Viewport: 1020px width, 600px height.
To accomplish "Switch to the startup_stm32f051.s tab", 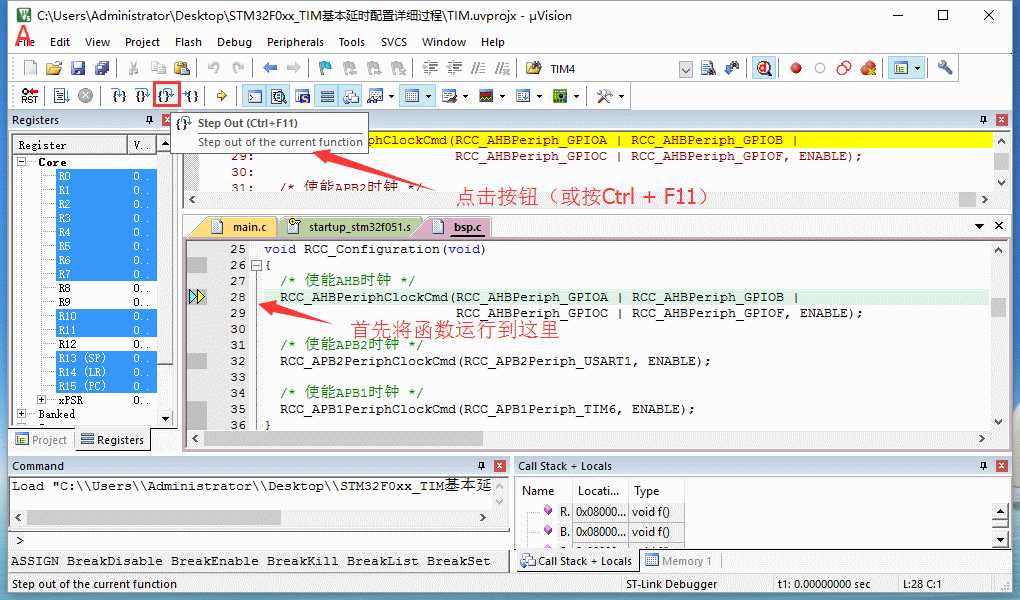I will pyautogui.click(x=352, y=226).
